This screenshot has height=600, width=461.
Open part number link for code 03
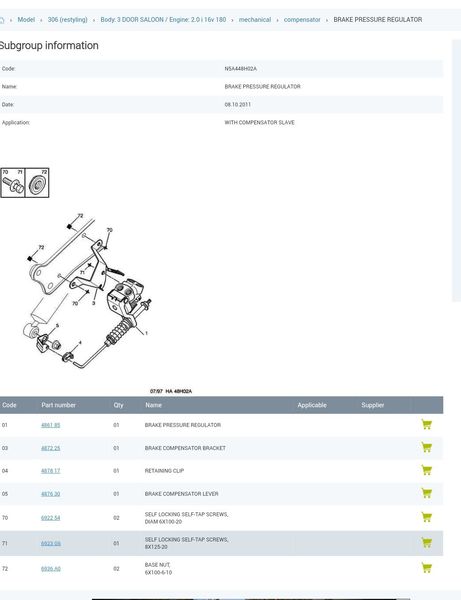(50, 448)
